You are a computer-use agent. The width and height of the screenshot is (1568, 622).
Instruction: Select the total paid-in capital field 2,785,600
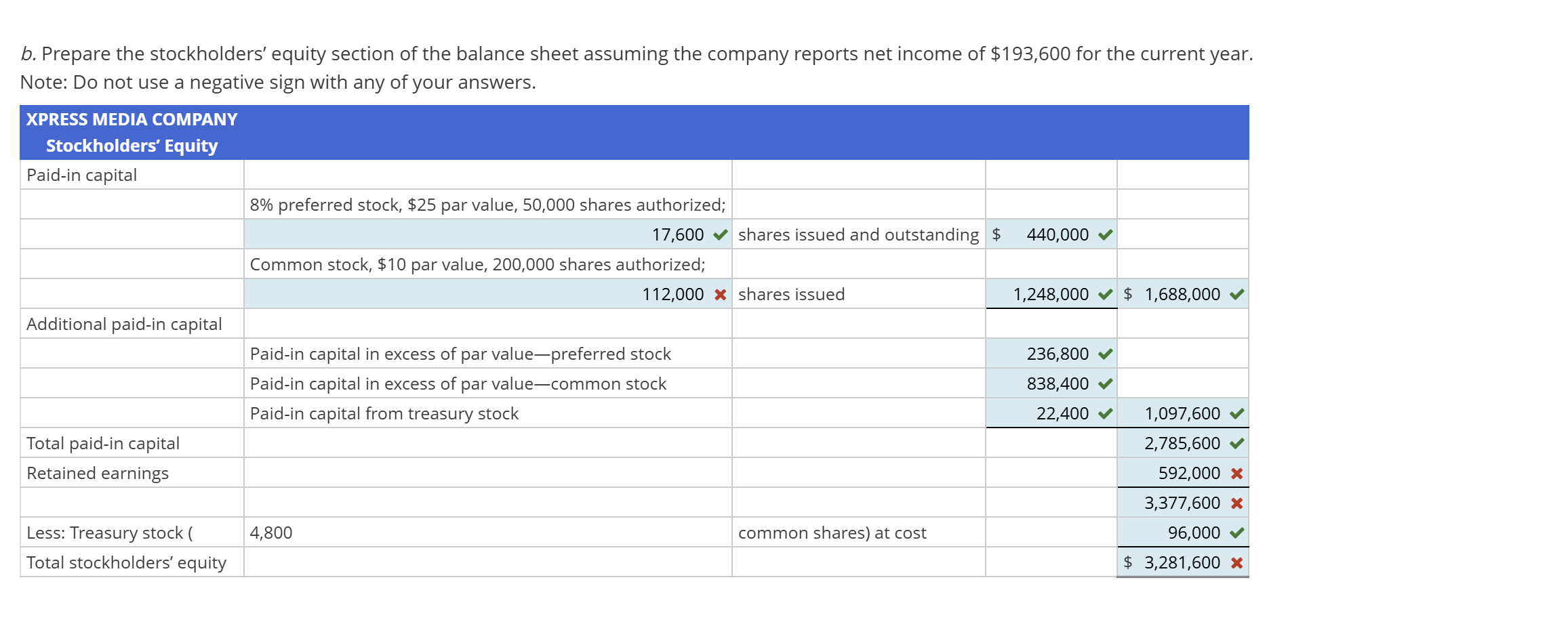point(1182,443)
